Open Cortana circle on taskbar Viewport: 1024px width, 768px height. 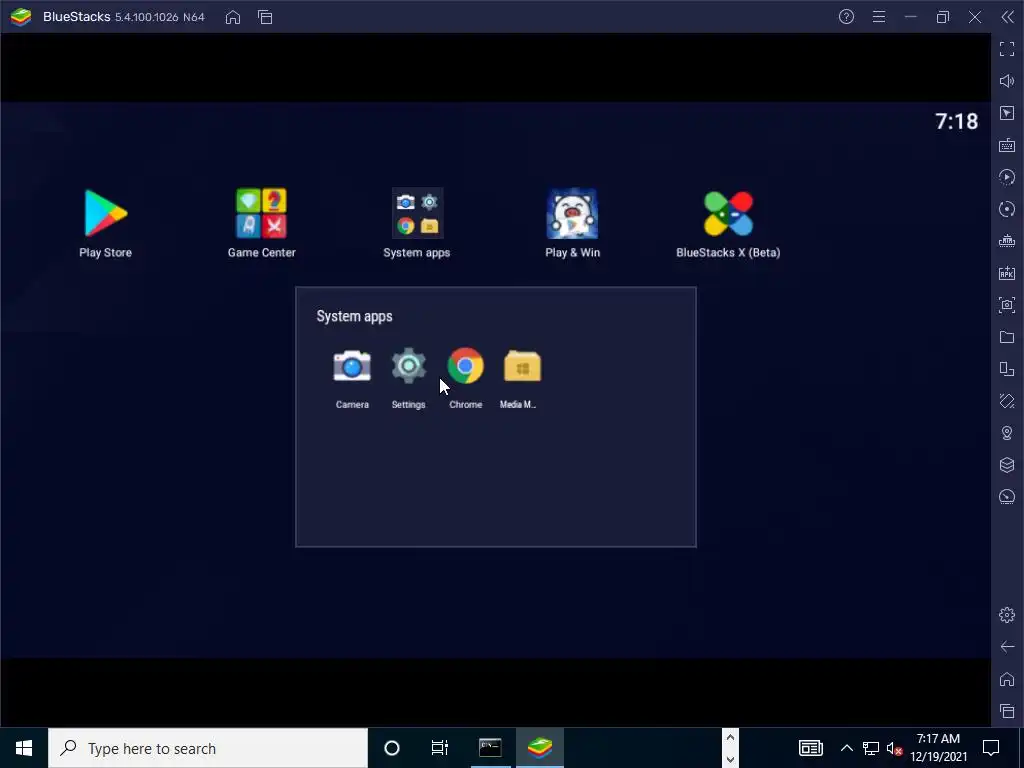point(392,748)
